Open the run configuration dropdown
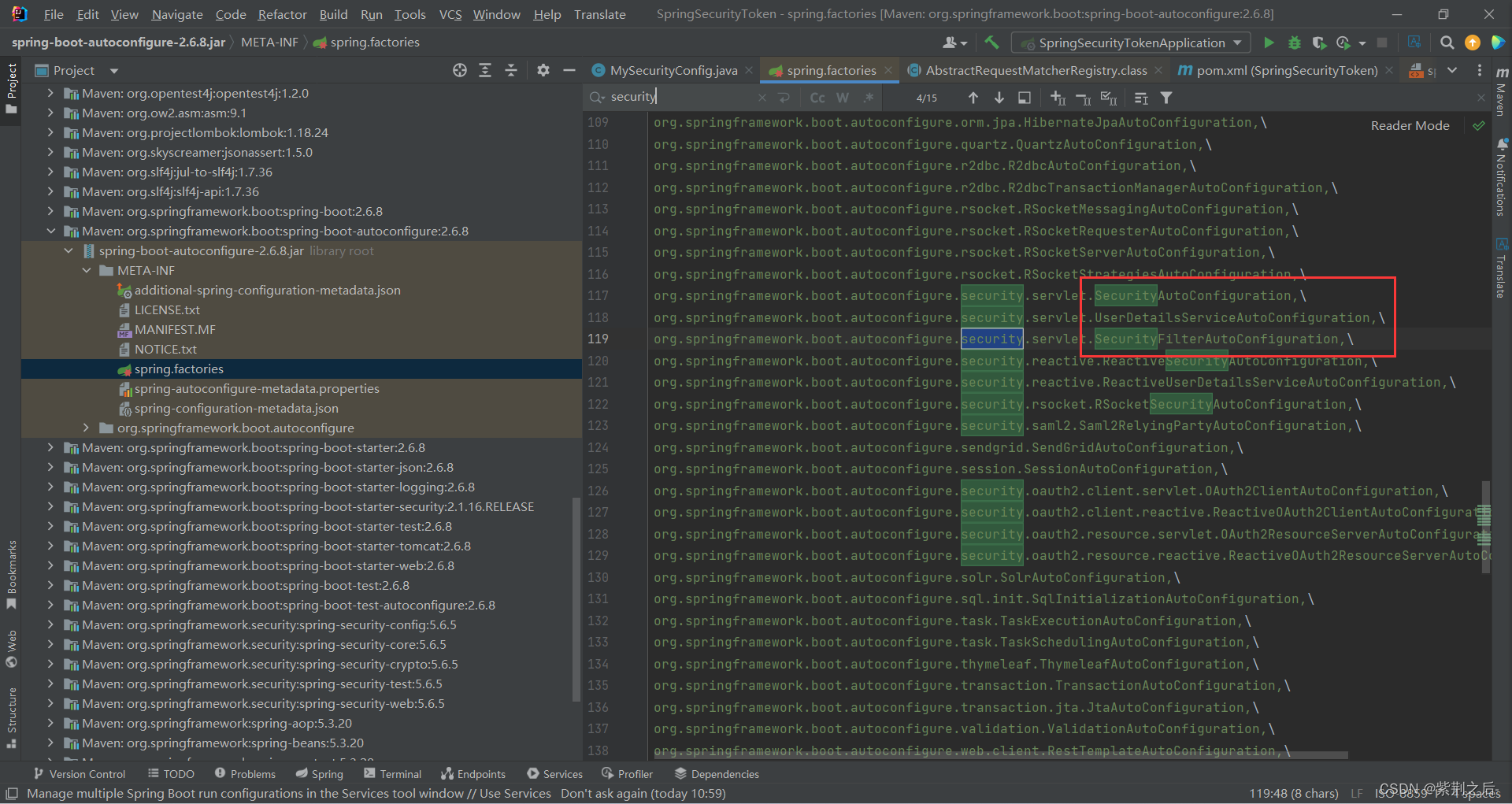This screenshot has height=804, width=1512. (1132, 43)
